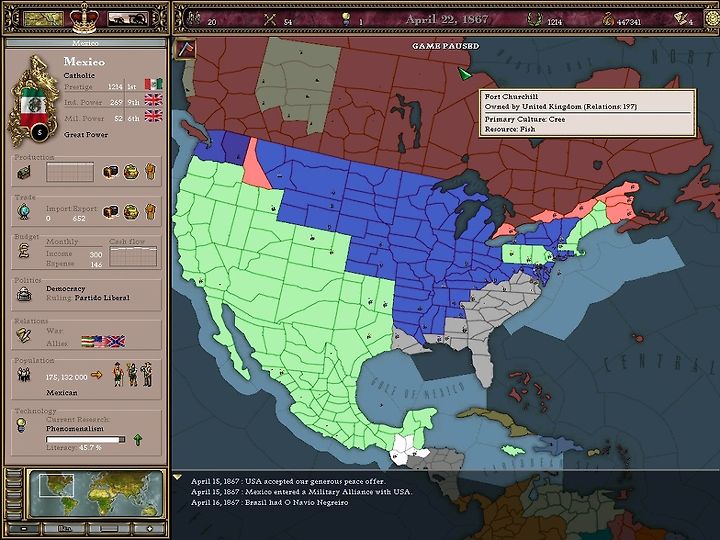Open the map view button
This screenshot has height=540, width=720.
point(43,19)
